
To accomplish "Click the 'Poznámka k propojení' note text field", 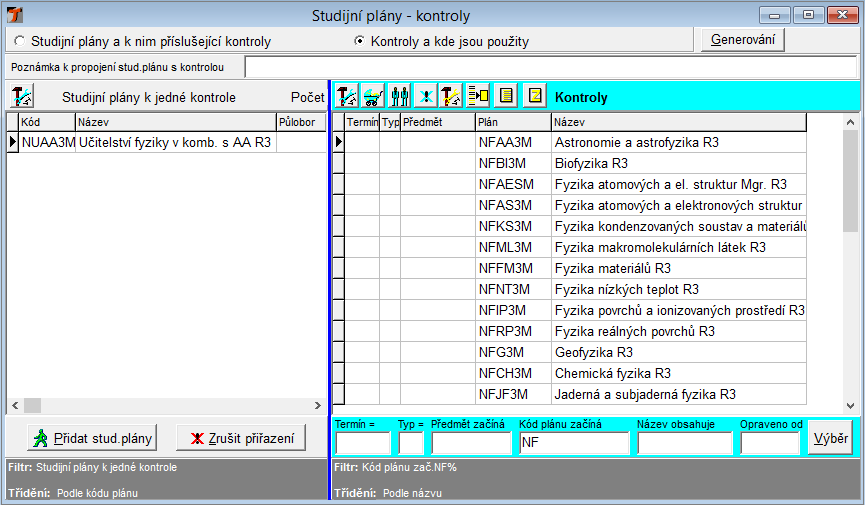I will [550, 67].
